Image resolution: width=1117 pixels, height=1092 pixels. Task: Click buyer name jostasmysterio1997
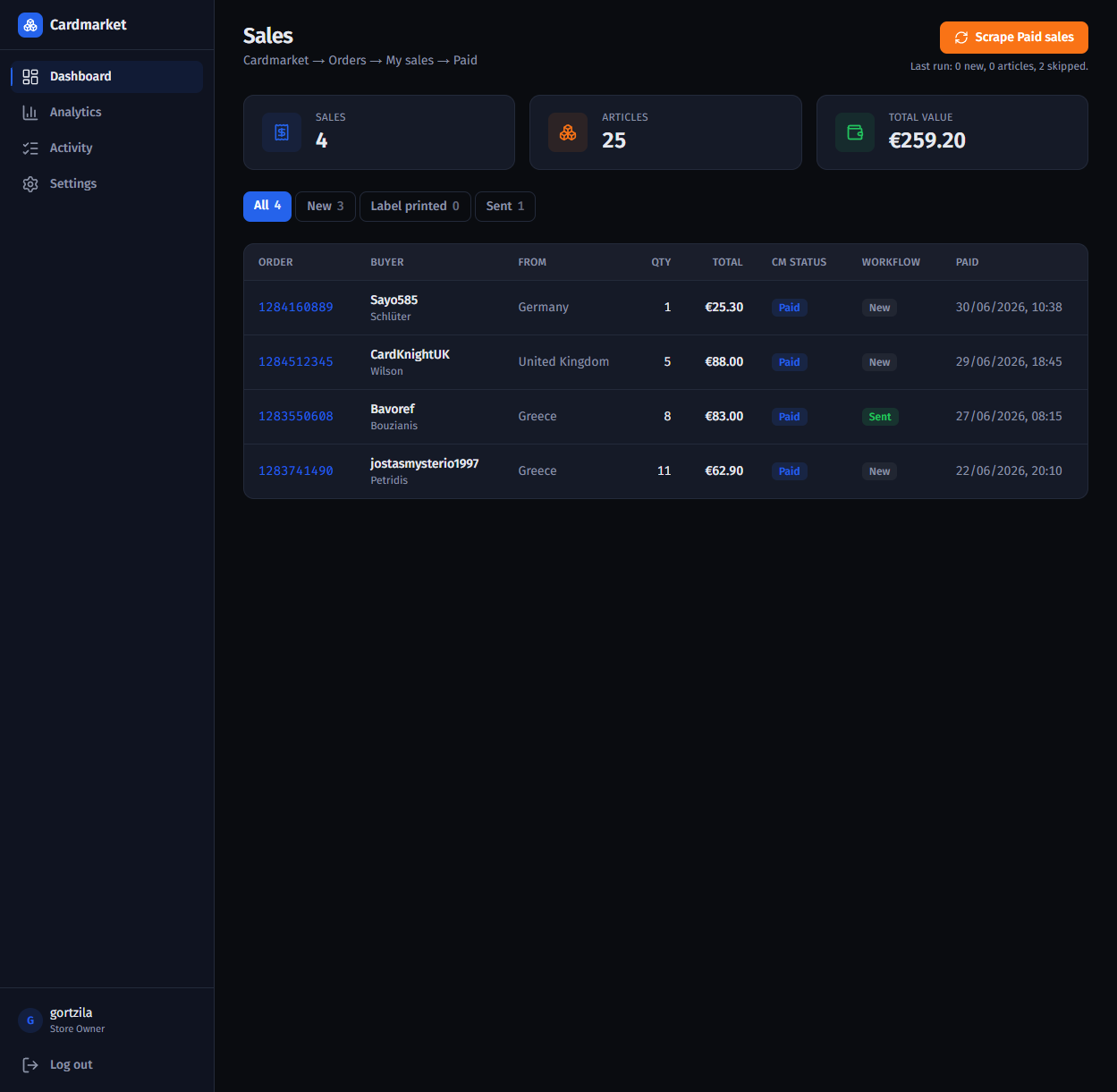click(x=425, y=464)
